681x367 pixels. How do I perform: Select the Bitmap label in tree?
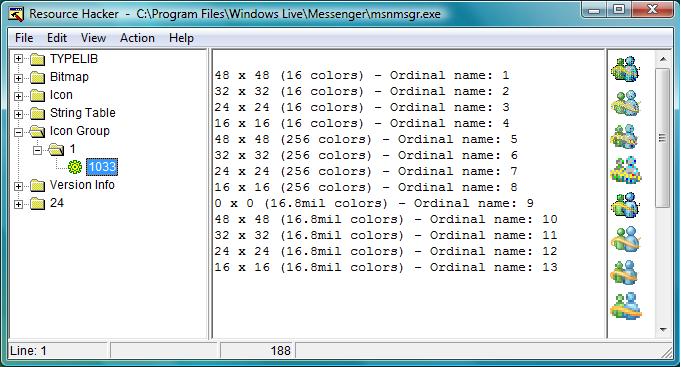69,77
